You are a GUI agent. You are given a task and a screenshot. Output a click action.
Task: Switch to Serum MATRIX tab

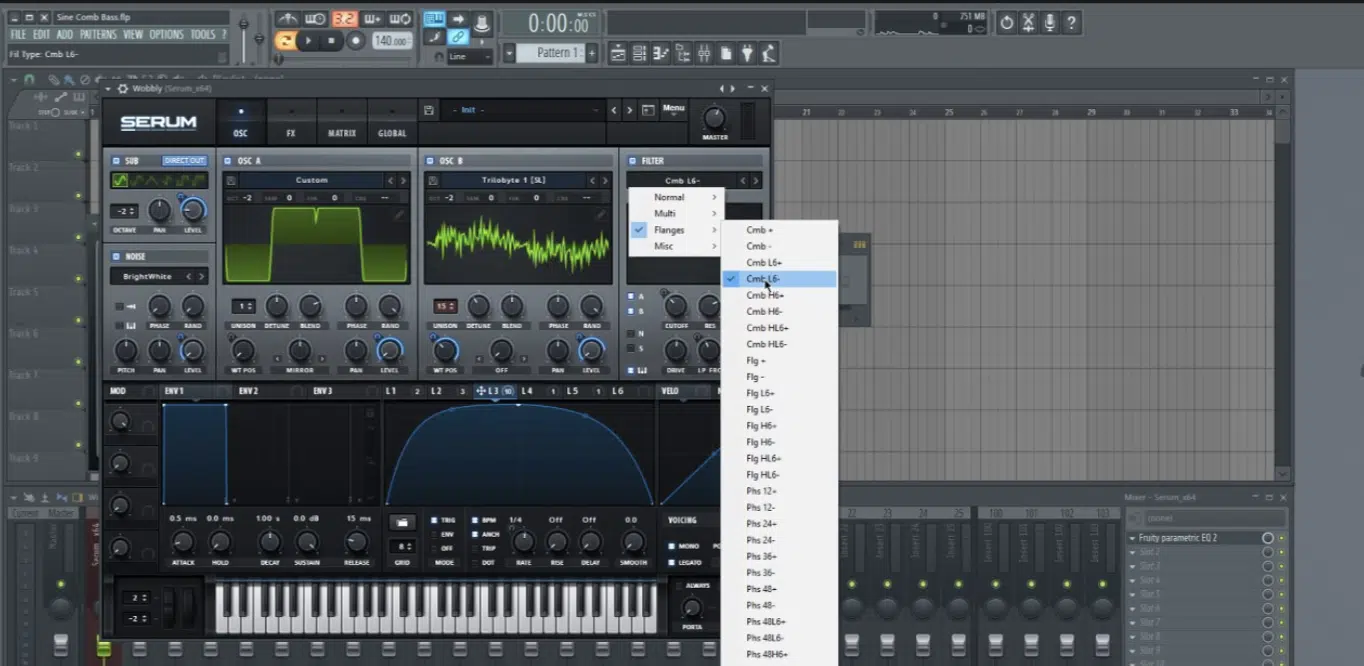point(342,121)
